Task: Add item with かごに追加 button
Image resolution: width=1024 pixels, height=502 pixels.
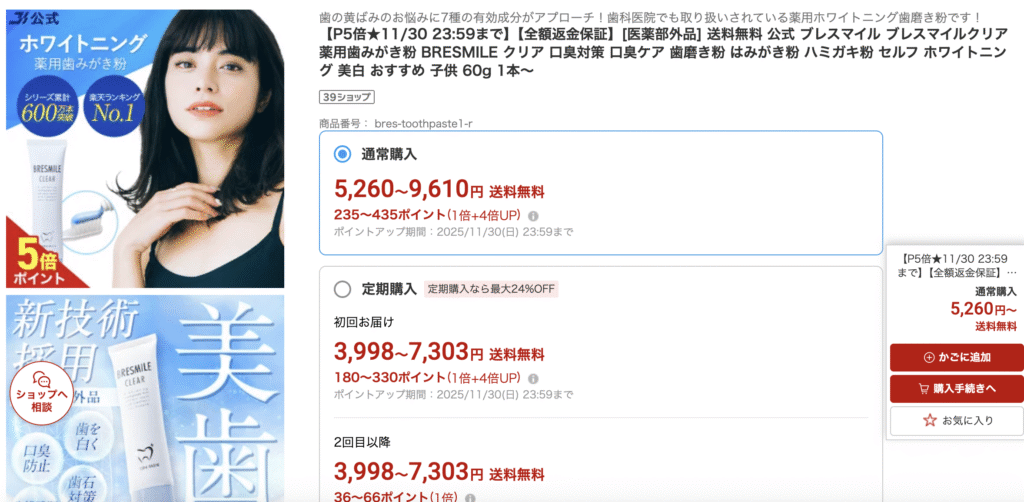Action: click(957, 357)
